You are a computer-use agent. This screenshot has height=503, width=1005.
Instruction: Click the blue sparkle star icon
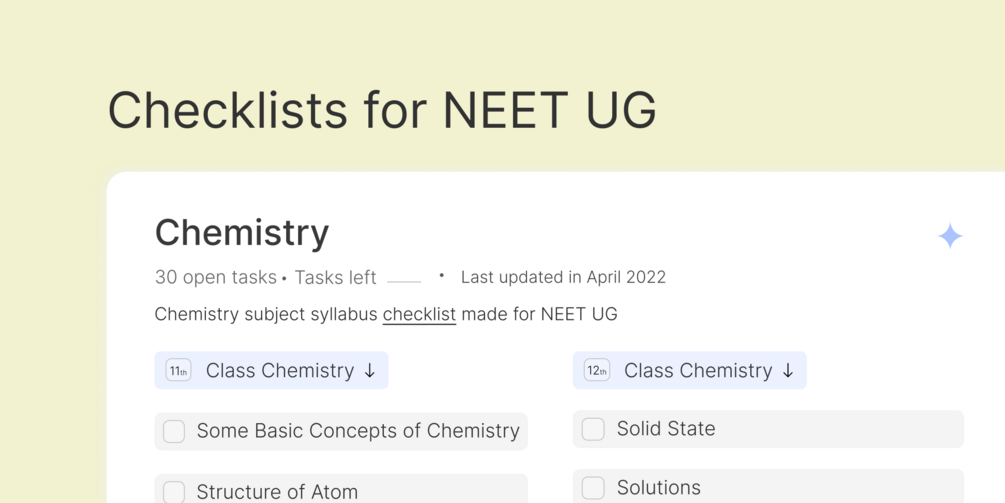click(x=950, y=236)
